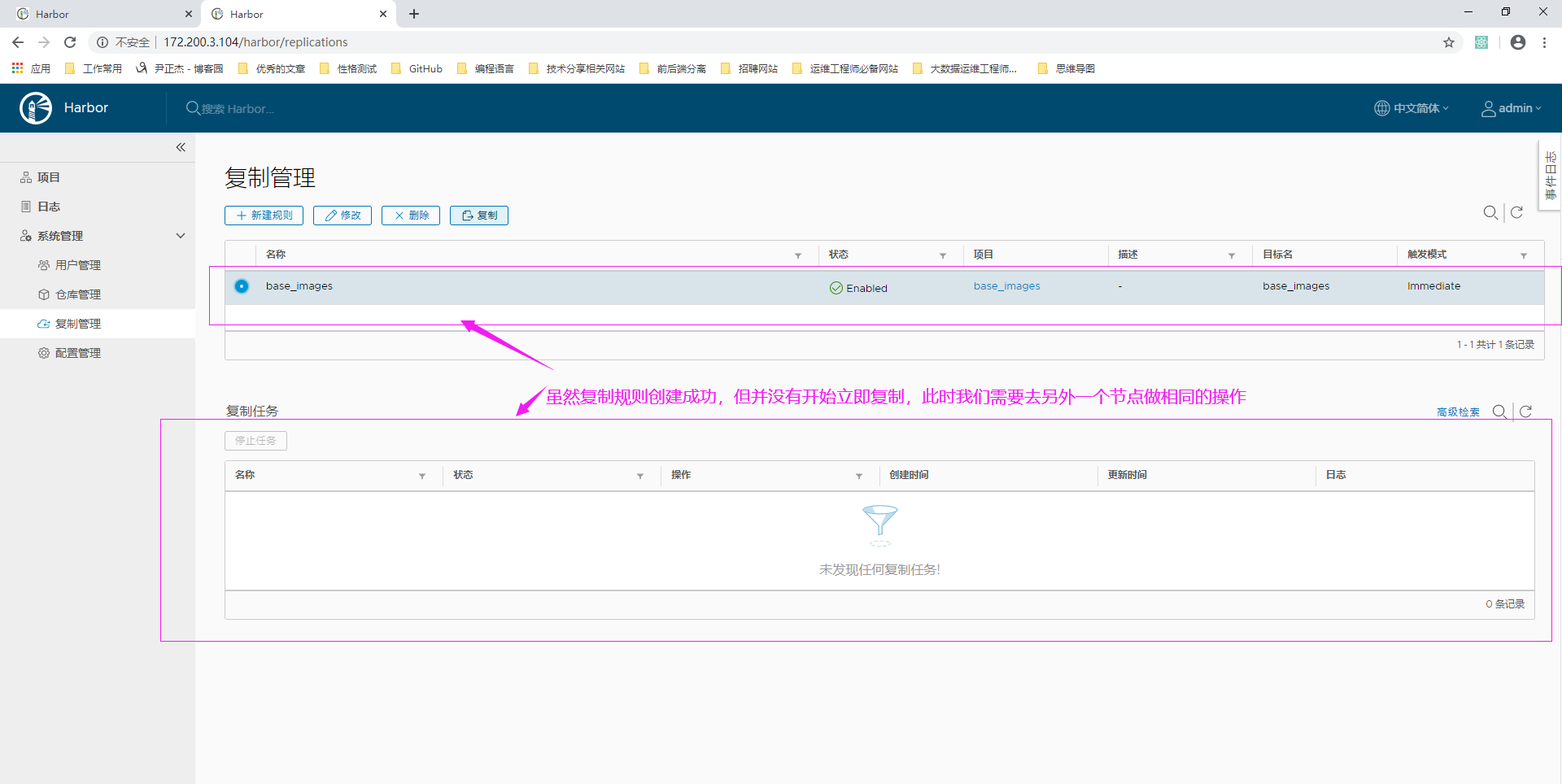1562x784 pixels.
Task: Open the 尹正杰 - 博客园 bookmark
Action: (180, 68)
